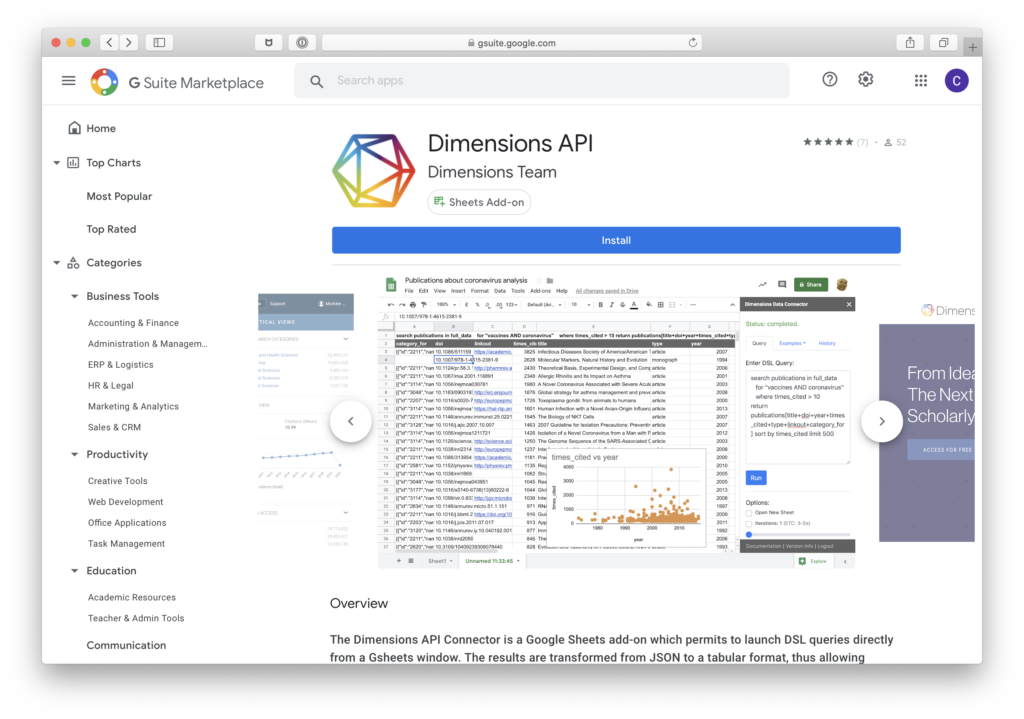1024x719 pixels.
Task: Click the Safari share icon
Action: point(910,43)
